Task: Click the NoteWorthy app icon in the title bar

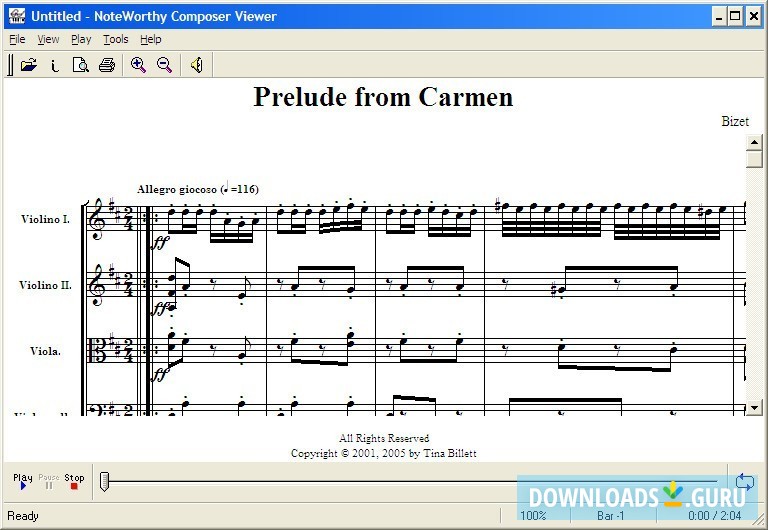Action: 17,16
